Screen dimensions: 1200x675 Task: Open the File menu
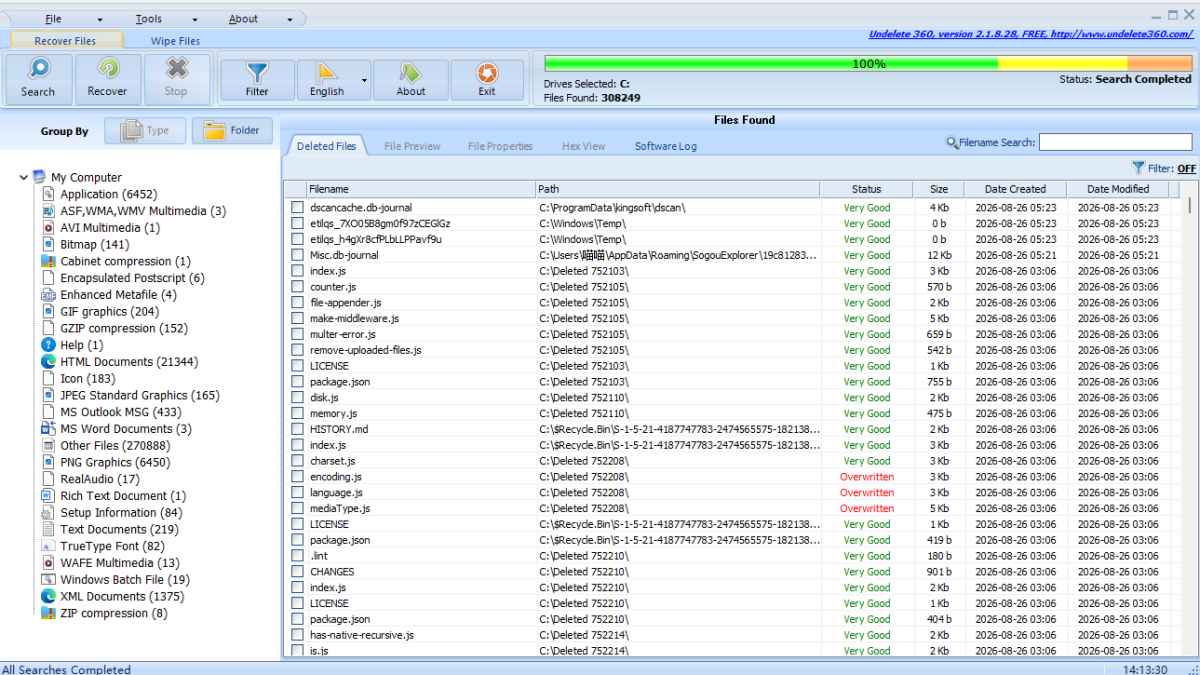pos(53,19)
